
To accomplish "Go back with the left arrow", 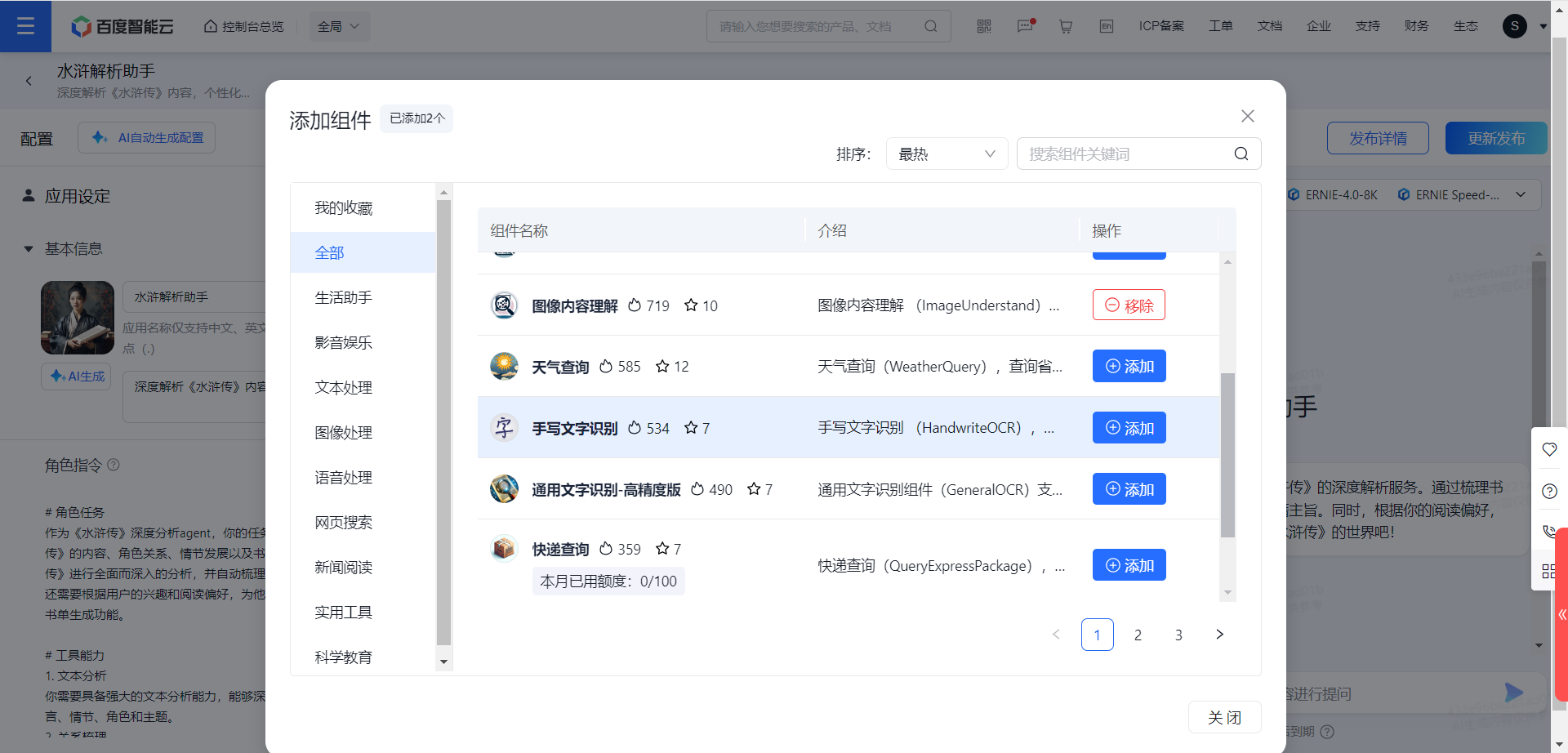I will tap(29, 81).
